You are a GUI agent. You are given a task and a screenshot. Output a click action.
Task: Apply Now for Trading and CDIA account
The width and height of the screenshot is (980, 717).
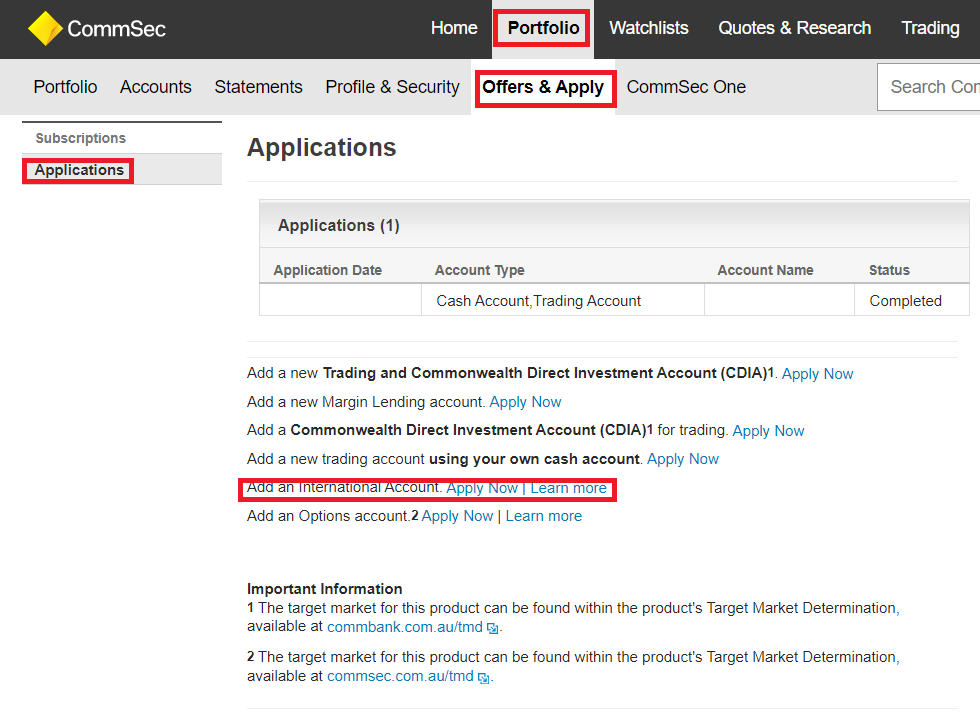pos(817,374)
